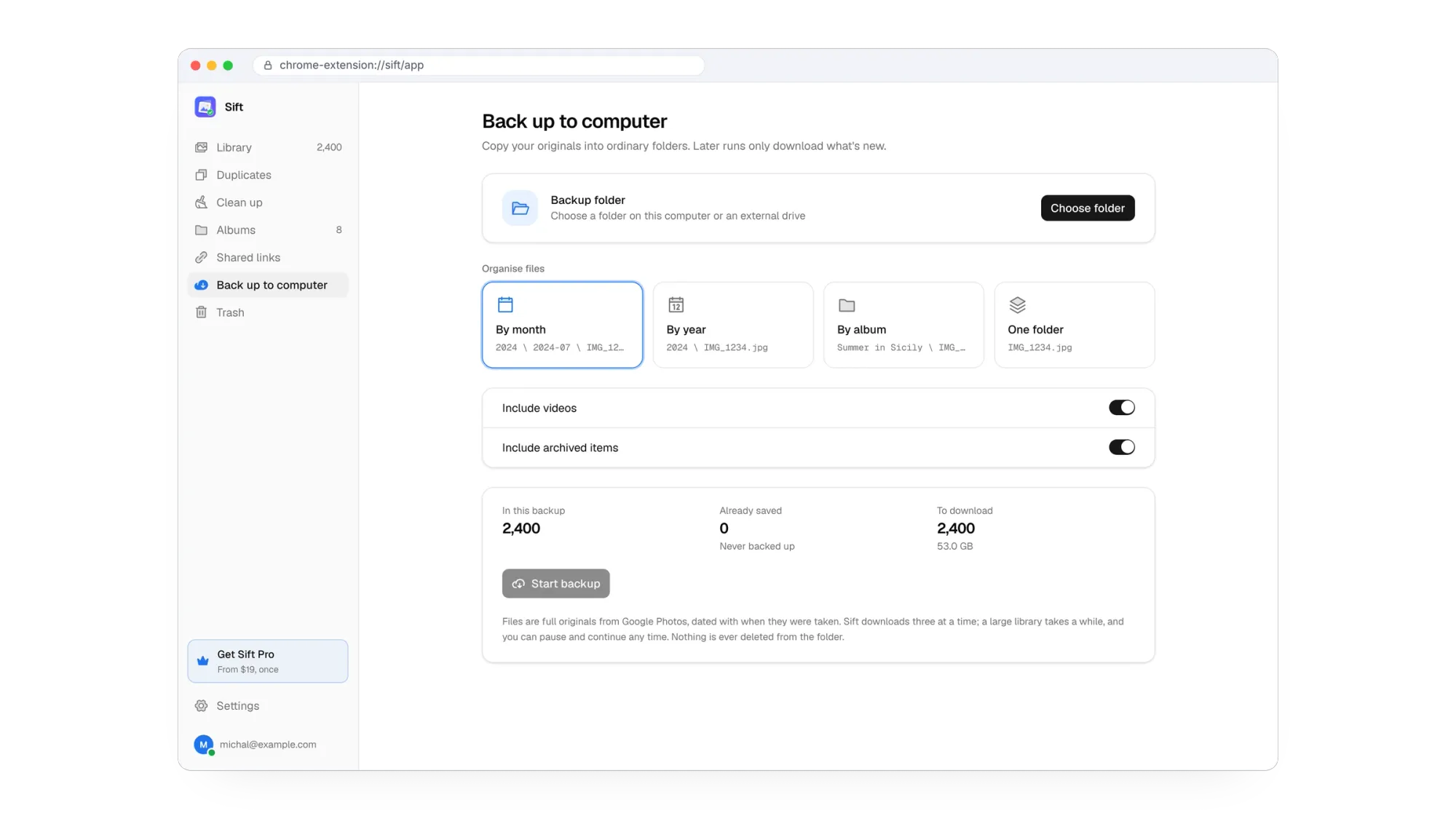Click the Albums folder icon in sidebar
This screenshot has width=1456, height=819.
click(x=201, y=230)
